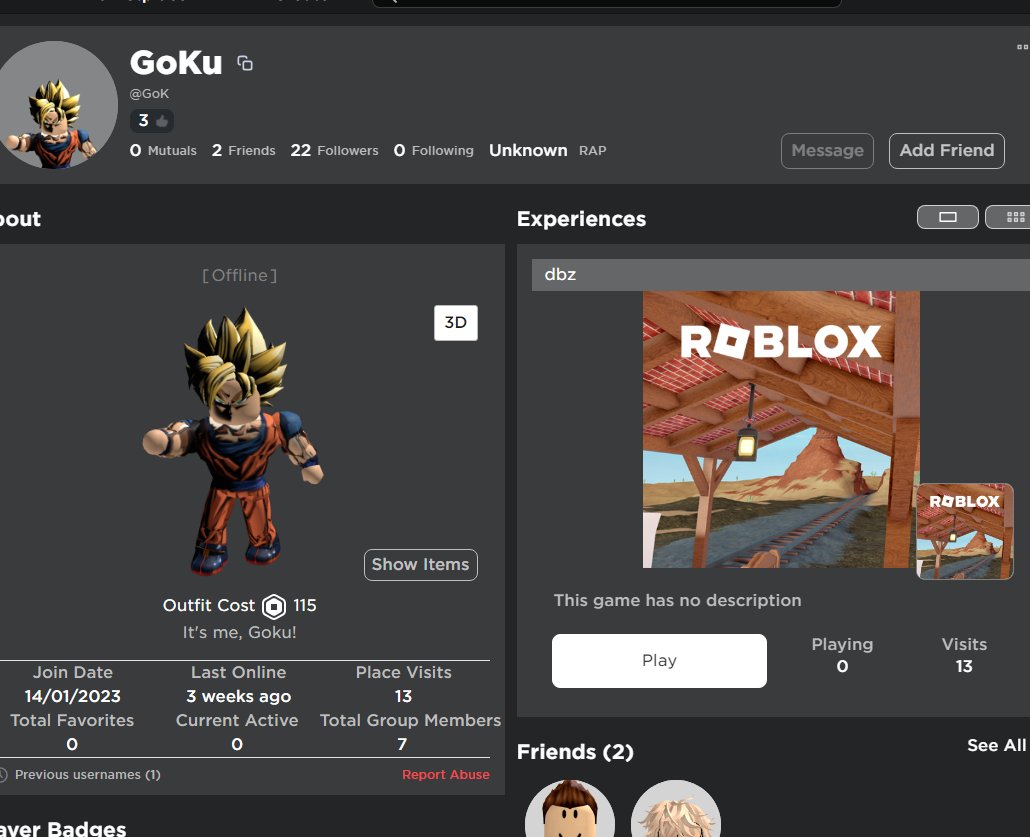View 0 Mutuals list
This screenshot has width=1030, height=837.
point(163,150)
